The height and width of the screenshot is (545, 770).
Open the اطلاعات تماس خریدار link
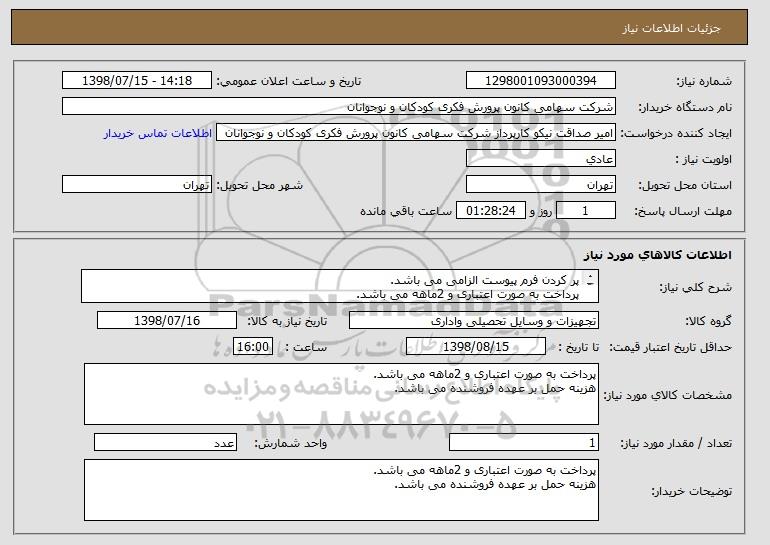pyautogui.click(x=158, y=133)
